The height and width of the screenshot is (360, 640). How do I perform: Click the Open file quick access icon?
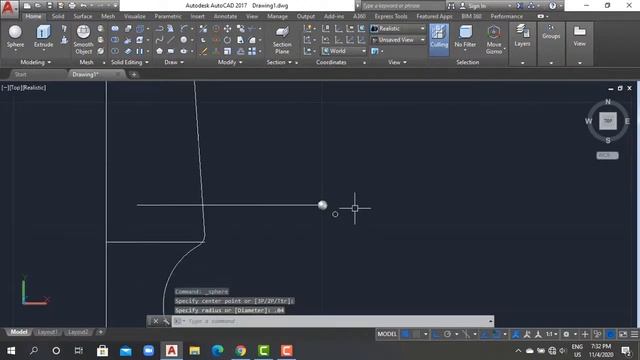point(38,6)
